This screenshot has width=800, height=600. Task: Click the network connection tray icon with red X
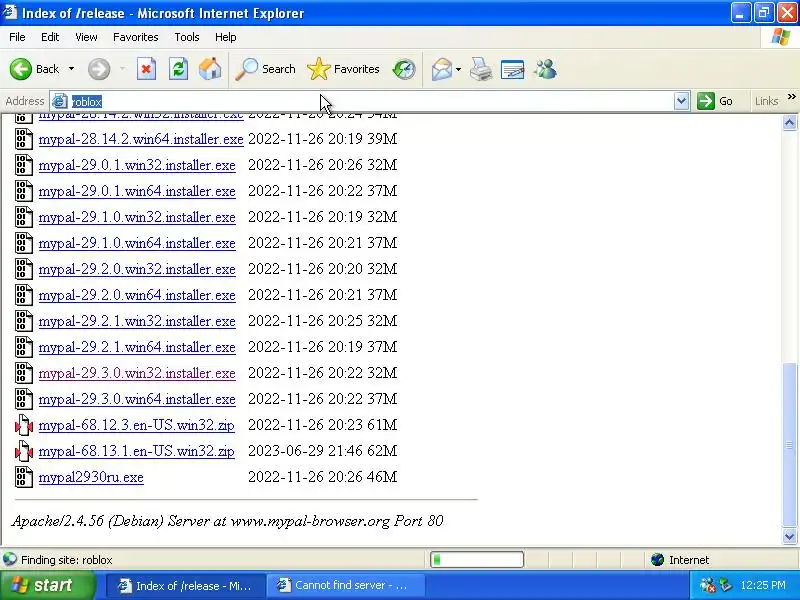click(x=708, y=585)
